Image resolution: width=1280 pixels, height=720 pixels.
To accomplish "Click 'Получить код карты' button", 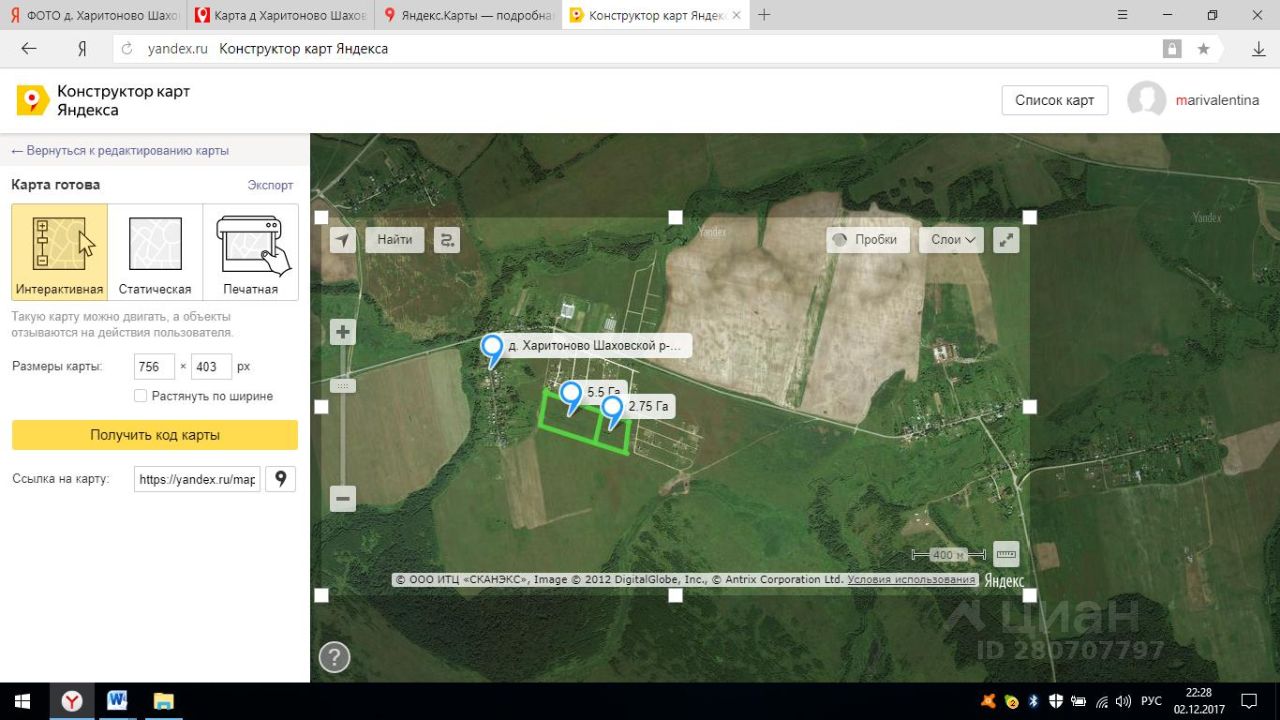I will tap(155, 435).
